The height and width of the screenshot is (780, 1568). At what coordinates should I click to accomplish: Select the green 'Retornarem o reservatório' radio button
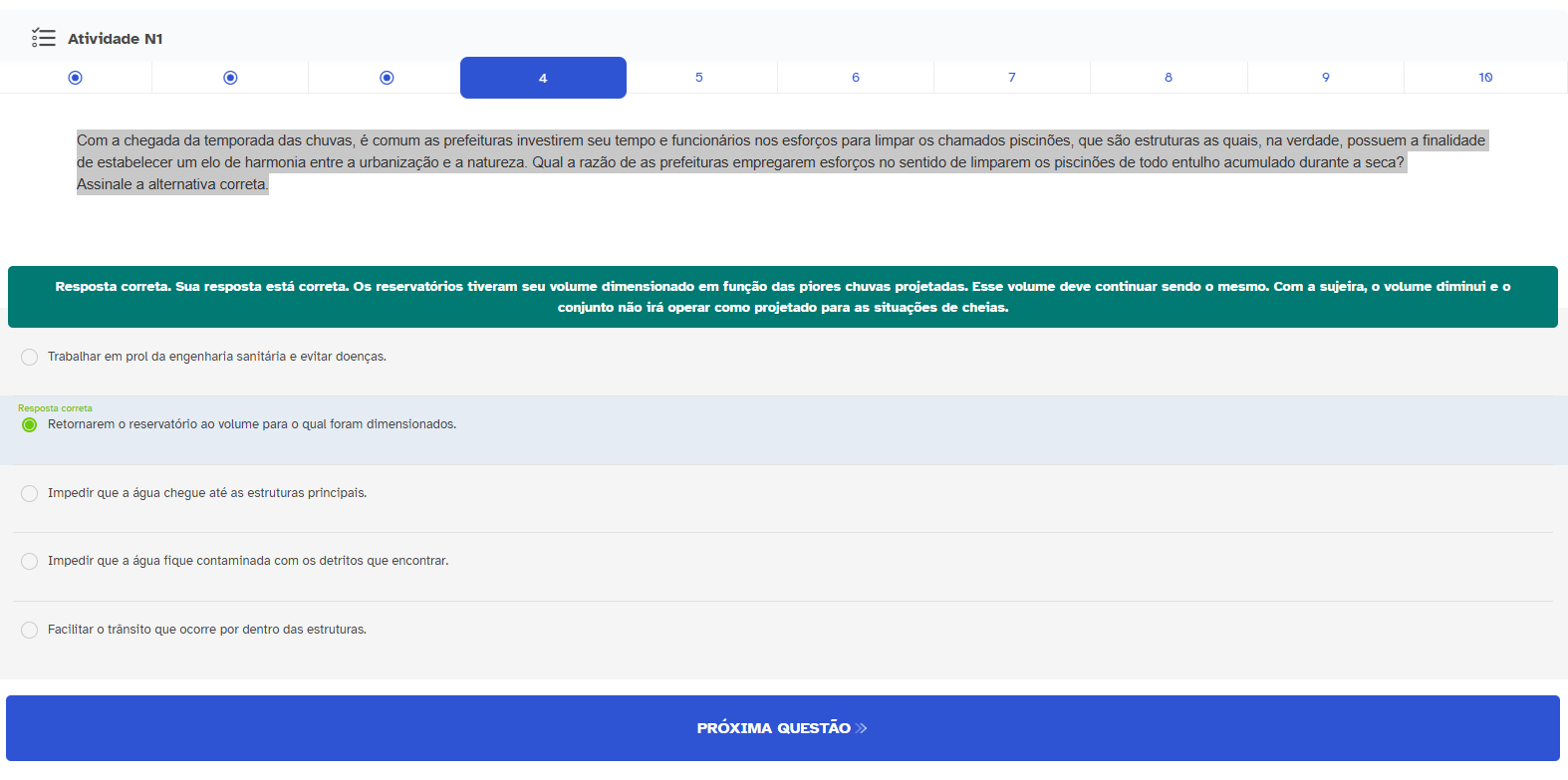point(30,425)
